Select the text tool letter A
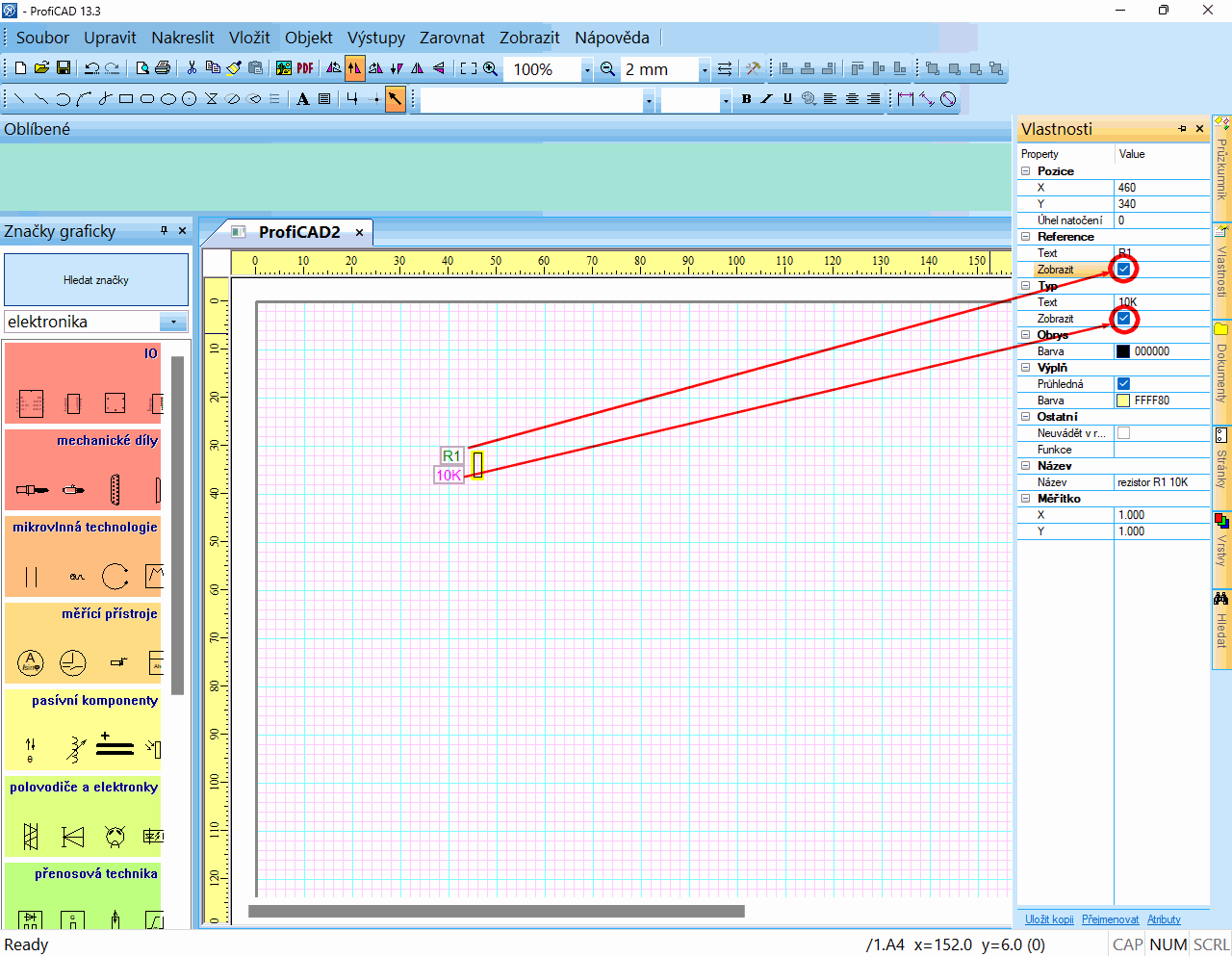The image size is (1232, 957). (303, 99)
